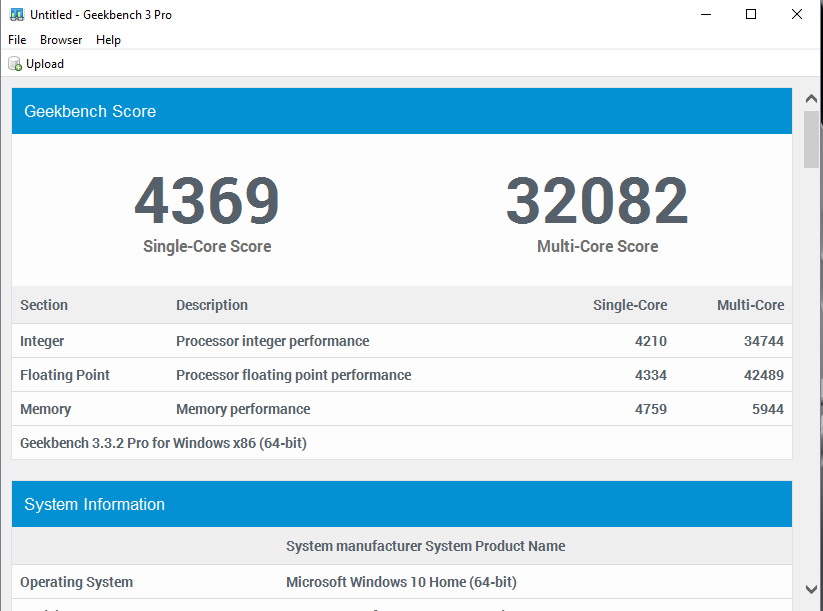Click the Memory multi-core value 5944
The width and height of the screenshot is (823, 611).
click(768, 409)
